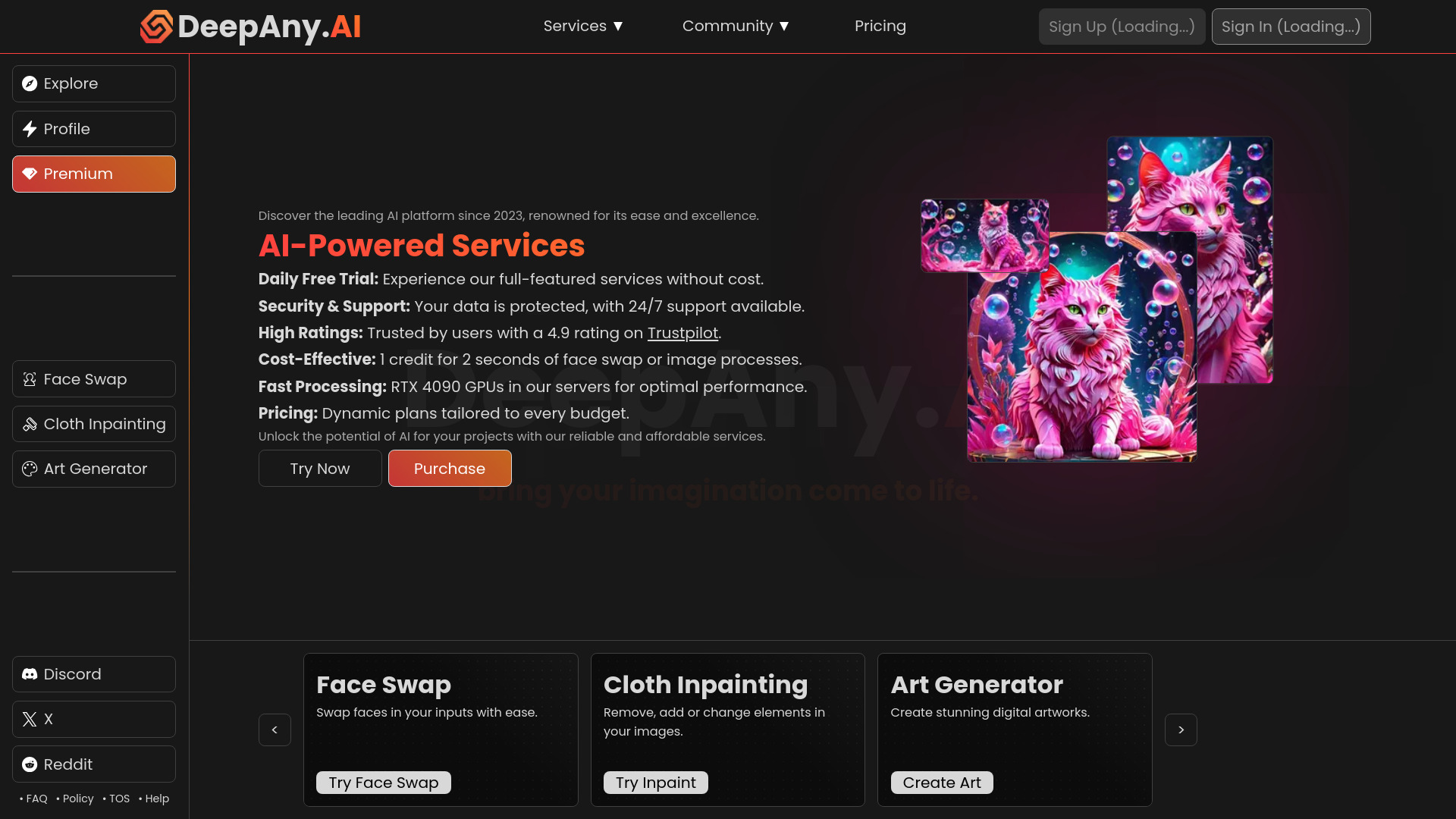Expand the Services dropdown menu

tap(584, 26)
